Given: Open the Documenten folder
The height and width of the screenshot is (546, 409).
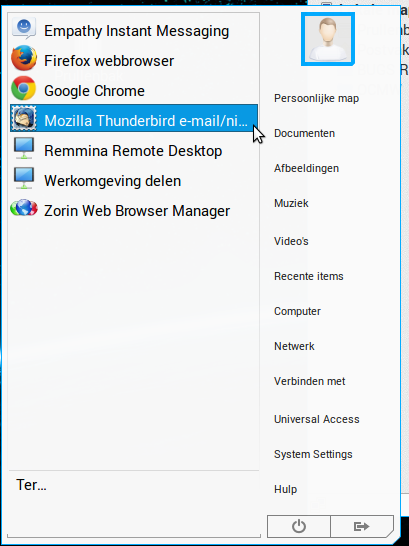Looking at the screenshot, I should (304, 133).
